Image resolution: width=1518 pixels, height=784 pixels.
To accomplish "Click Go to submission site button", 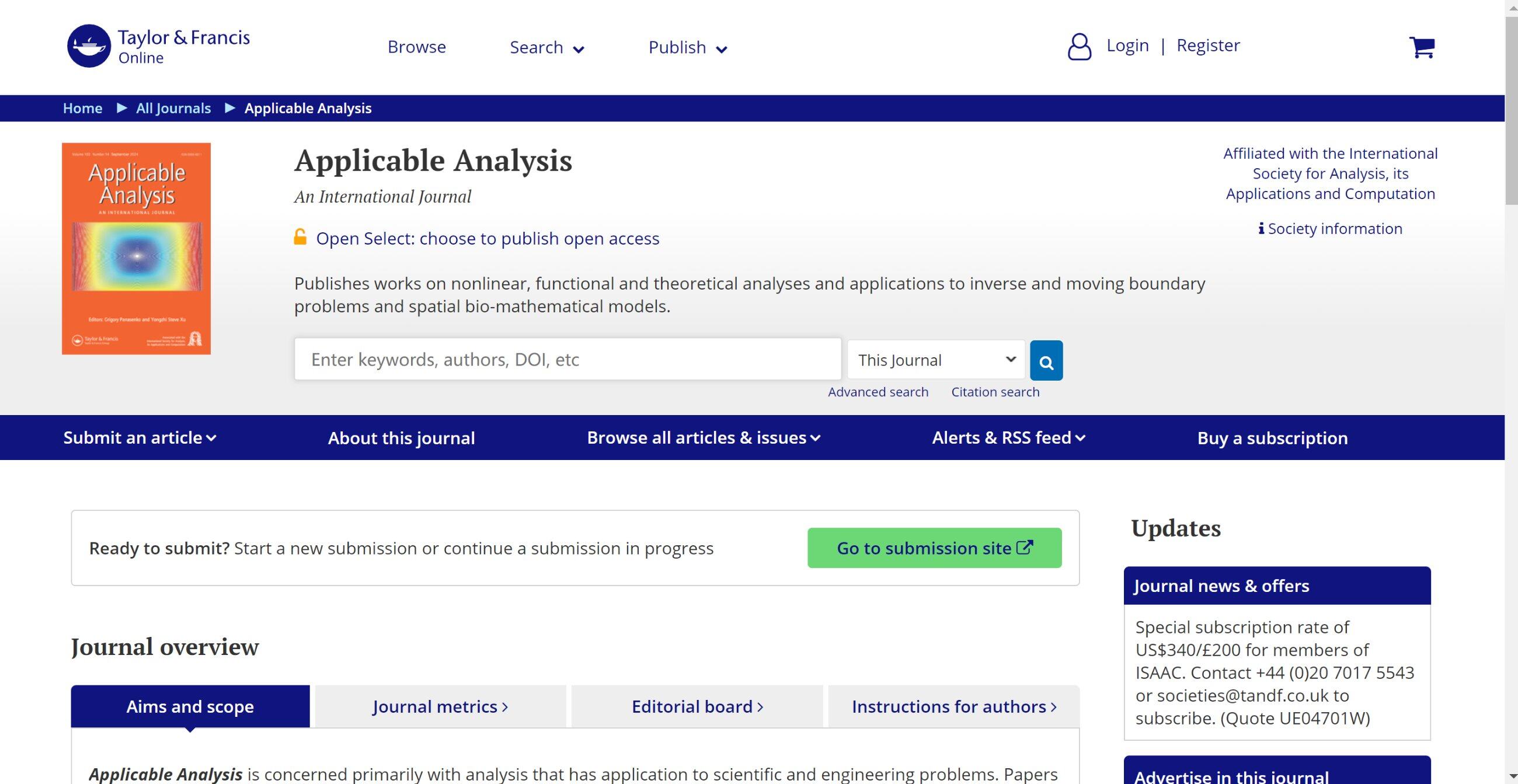I will [935, 548].
